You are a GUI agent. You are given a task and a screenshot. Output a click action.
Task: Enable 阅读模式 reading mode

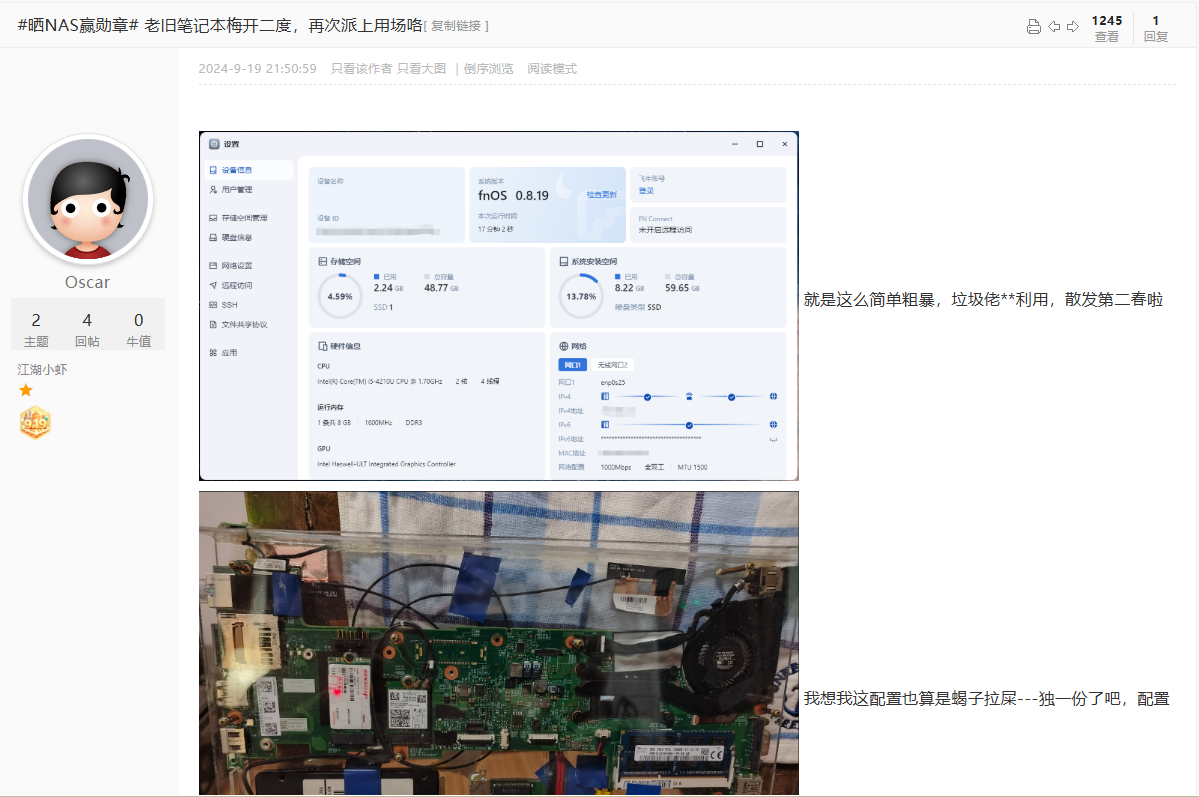[551, 69]
